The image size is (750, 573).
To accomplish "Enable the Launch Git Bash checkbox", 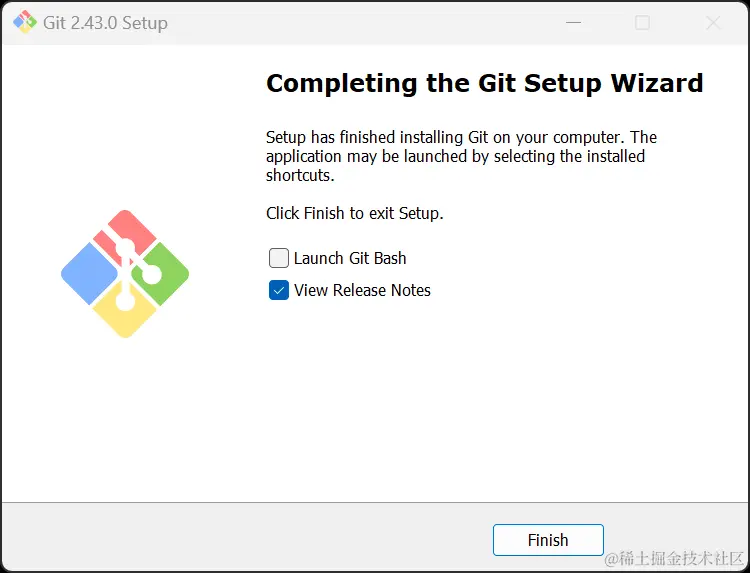I will point(279,258).
